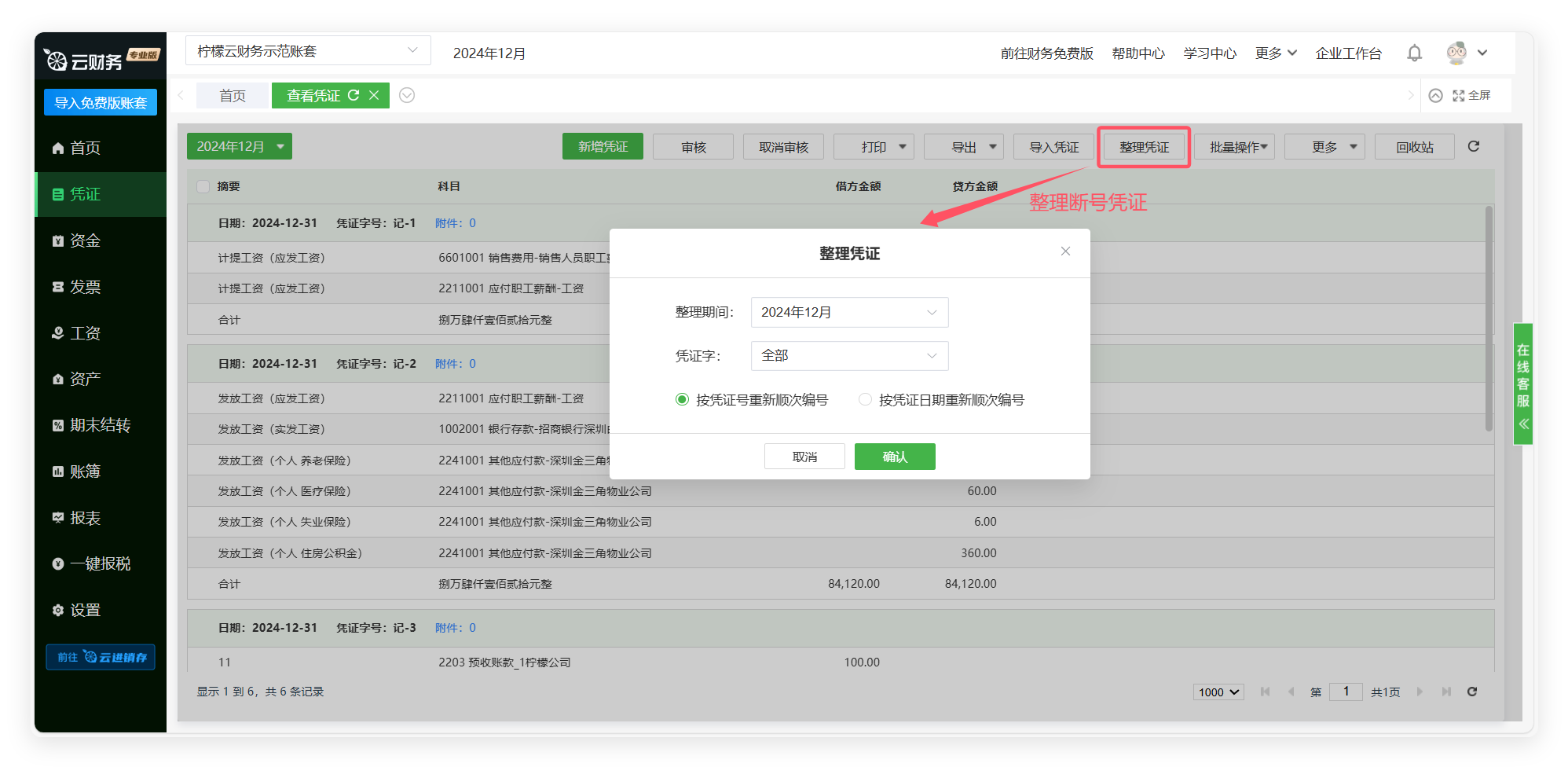Reload the 查看凭证 tab using its refresh icon
Viewport: 1568px width, 767px height.
tap(354, 95)
